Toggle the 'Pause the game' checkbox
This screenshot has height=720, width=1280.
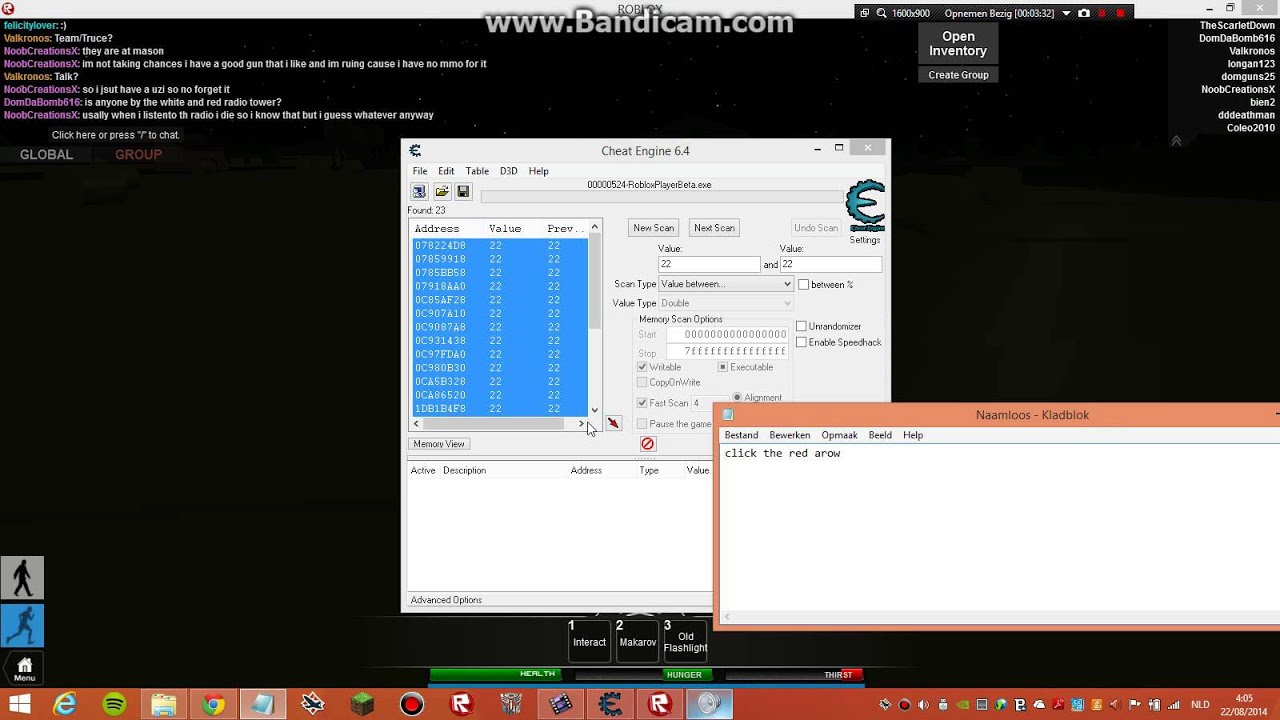[x=642, y=424]
